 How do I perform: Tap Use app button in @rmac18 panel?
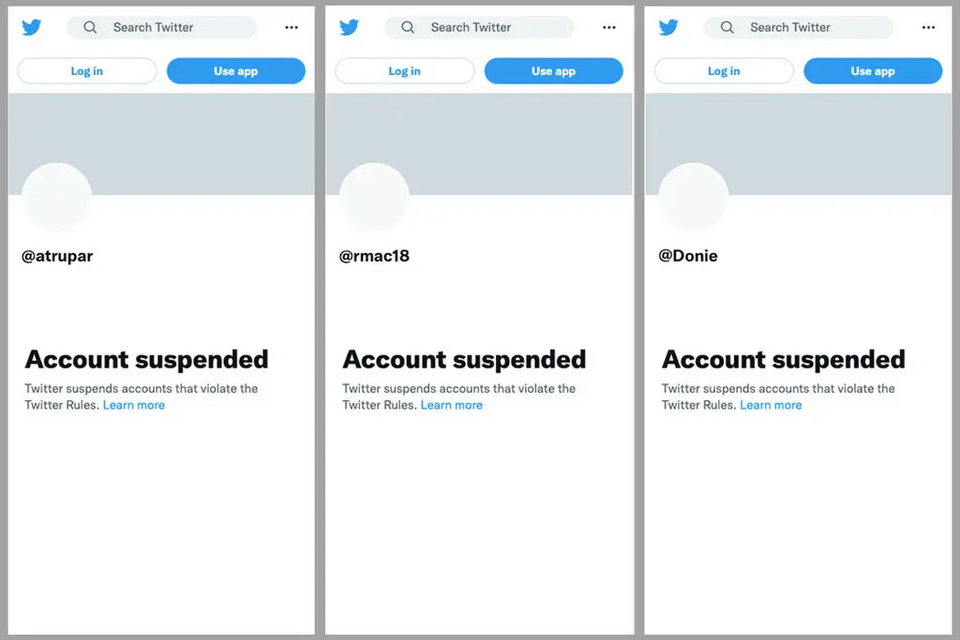(x=553, y=71)
